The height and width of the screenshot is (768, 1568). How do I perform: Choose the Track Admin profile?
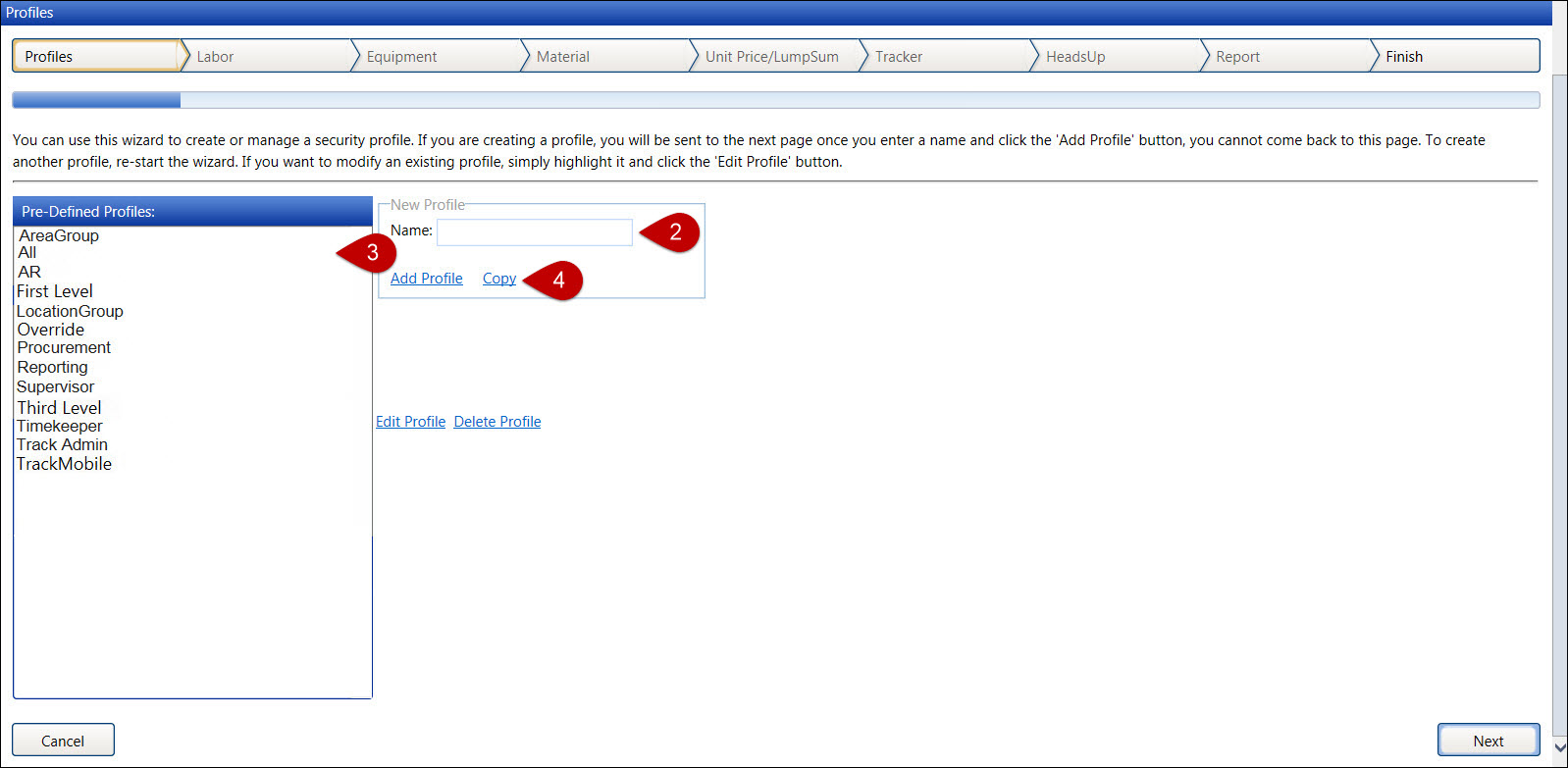62,444
